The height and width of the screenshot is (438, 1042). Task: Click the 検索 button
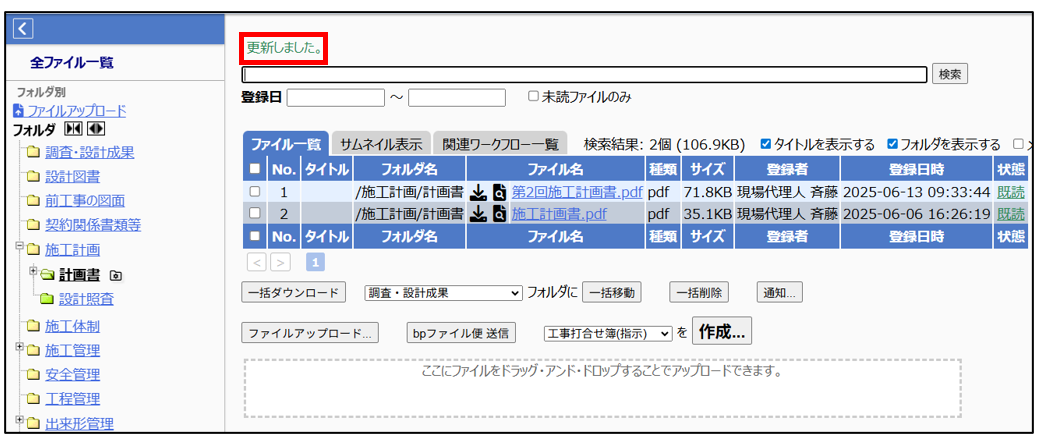949,74
